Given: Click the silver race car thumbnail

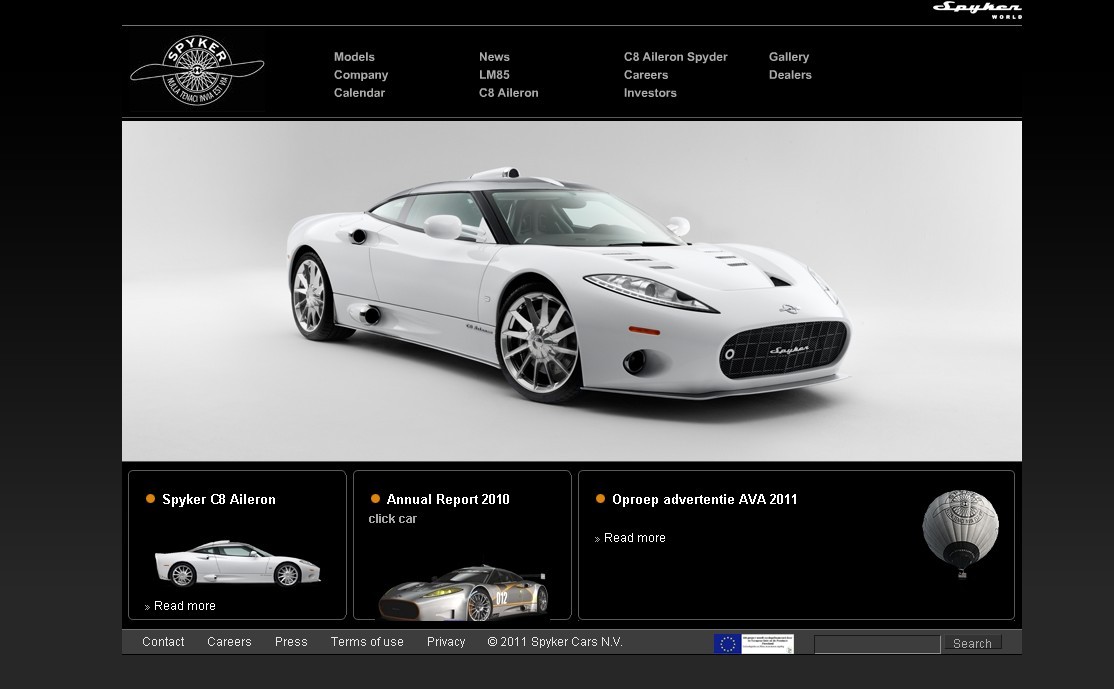Looking at the screenshot, I should [462, 592].
